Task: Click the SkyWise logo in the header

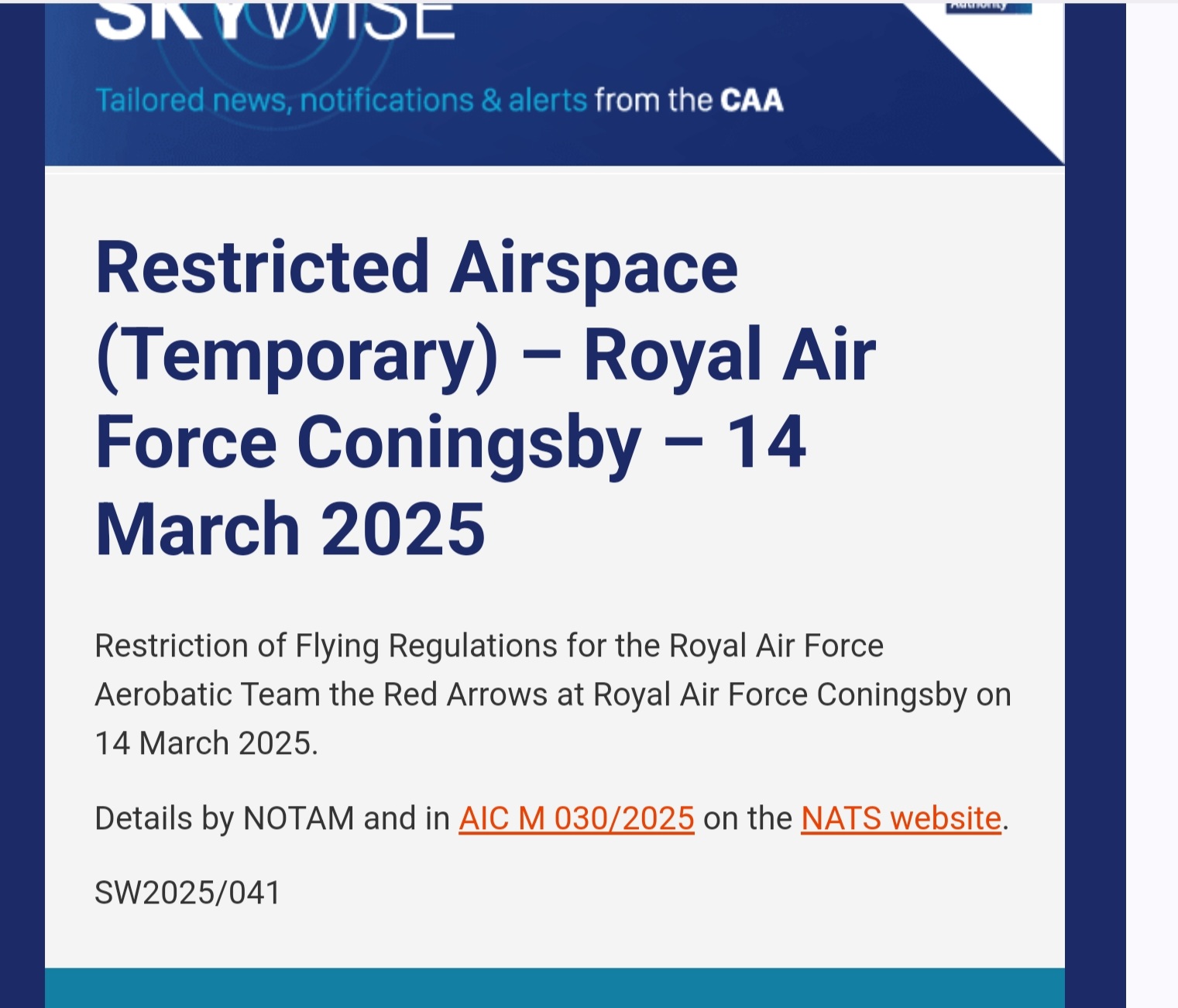Action: [x=274, y=21]
